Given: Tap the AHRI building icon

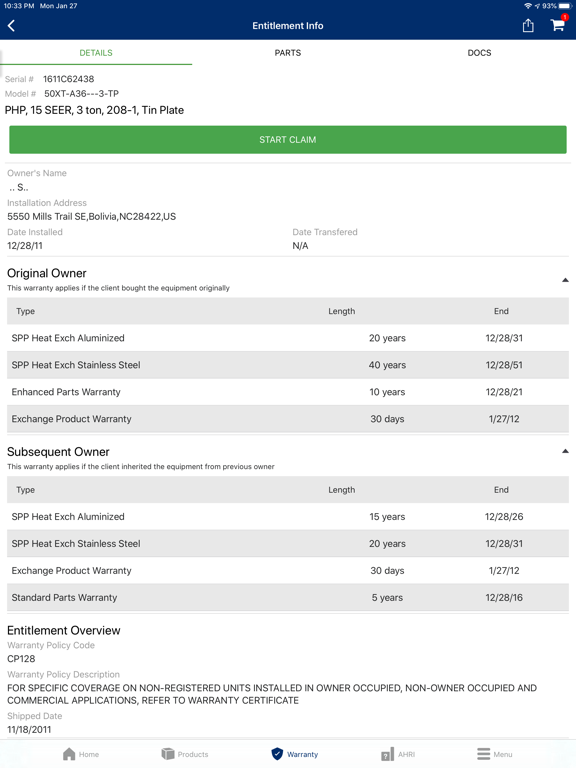Looking at the screenshot, I should [x=387, y=754].
